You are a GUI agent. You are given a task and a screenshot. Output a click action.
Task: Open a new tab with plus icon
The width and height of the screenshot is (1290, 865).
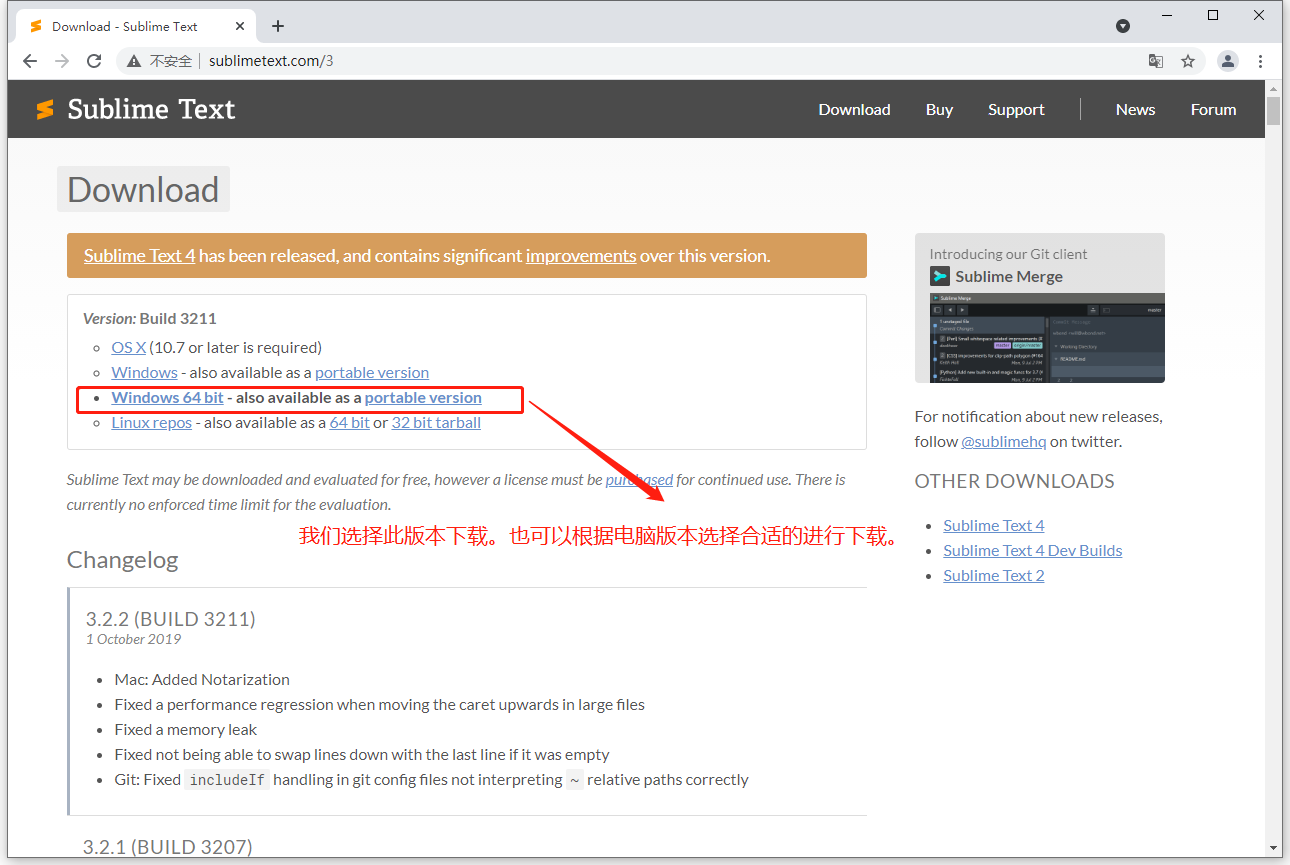pyautogui.click(x=278, y=26)
